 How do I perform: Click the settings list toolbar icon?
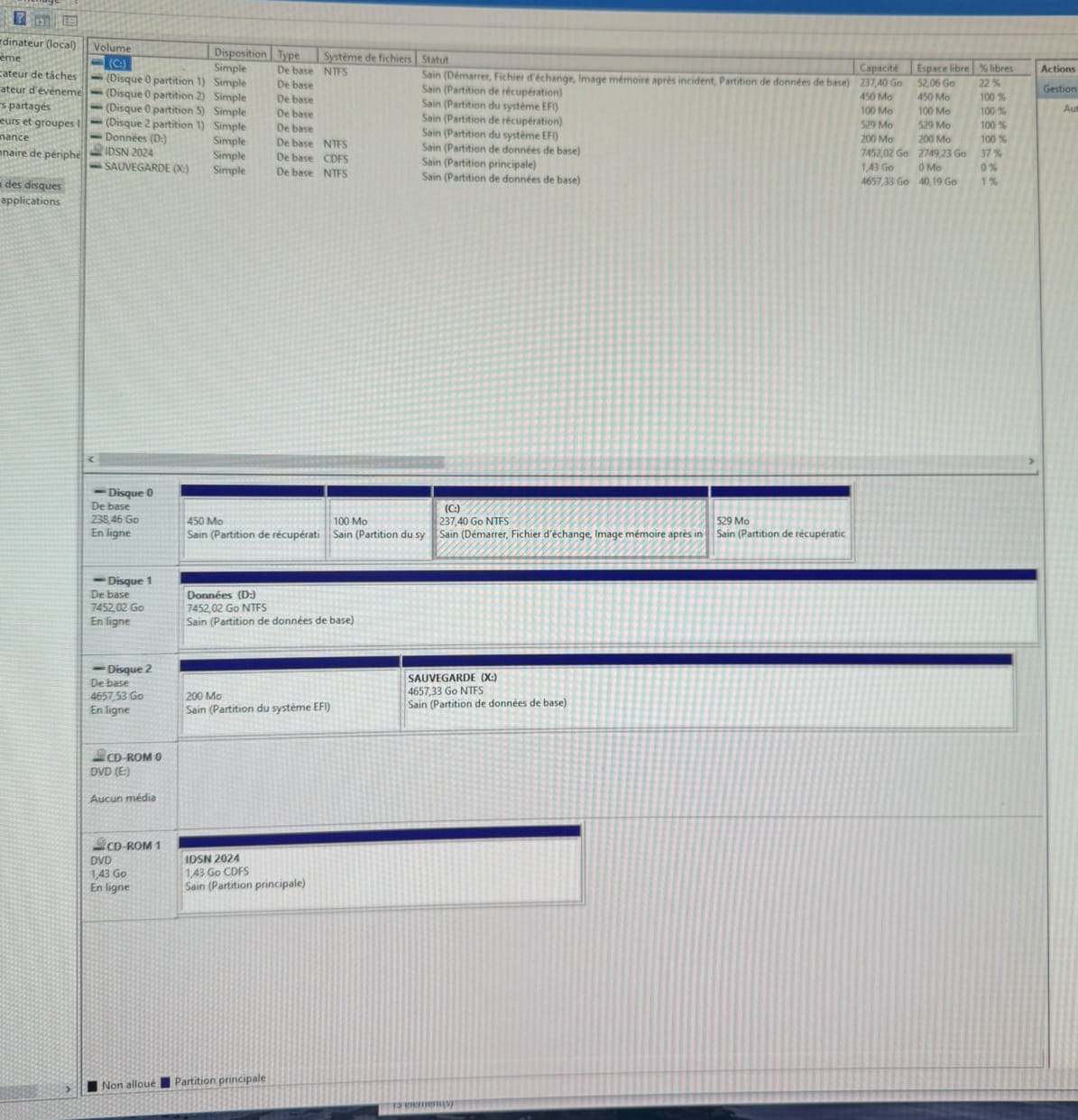(x=69, y=20)
